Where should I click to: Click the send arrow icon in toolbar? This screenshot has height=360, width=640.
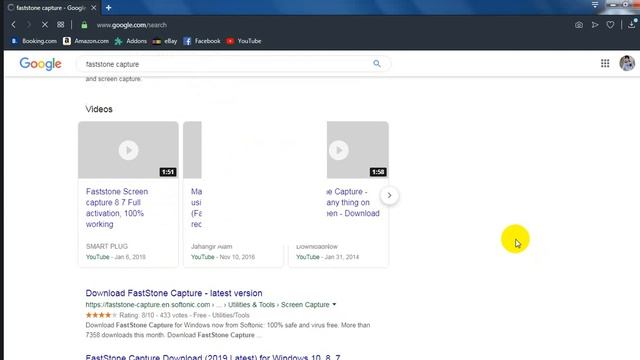(x=595, y=25)
